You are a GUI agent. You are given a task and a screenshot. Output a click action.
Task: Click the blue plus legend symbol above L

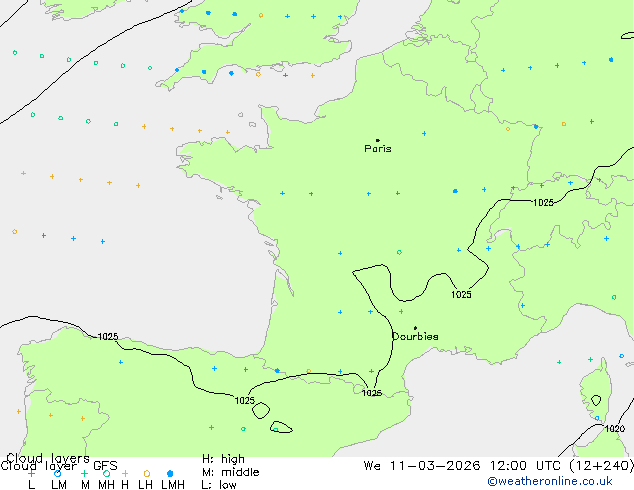coord(31,473)
